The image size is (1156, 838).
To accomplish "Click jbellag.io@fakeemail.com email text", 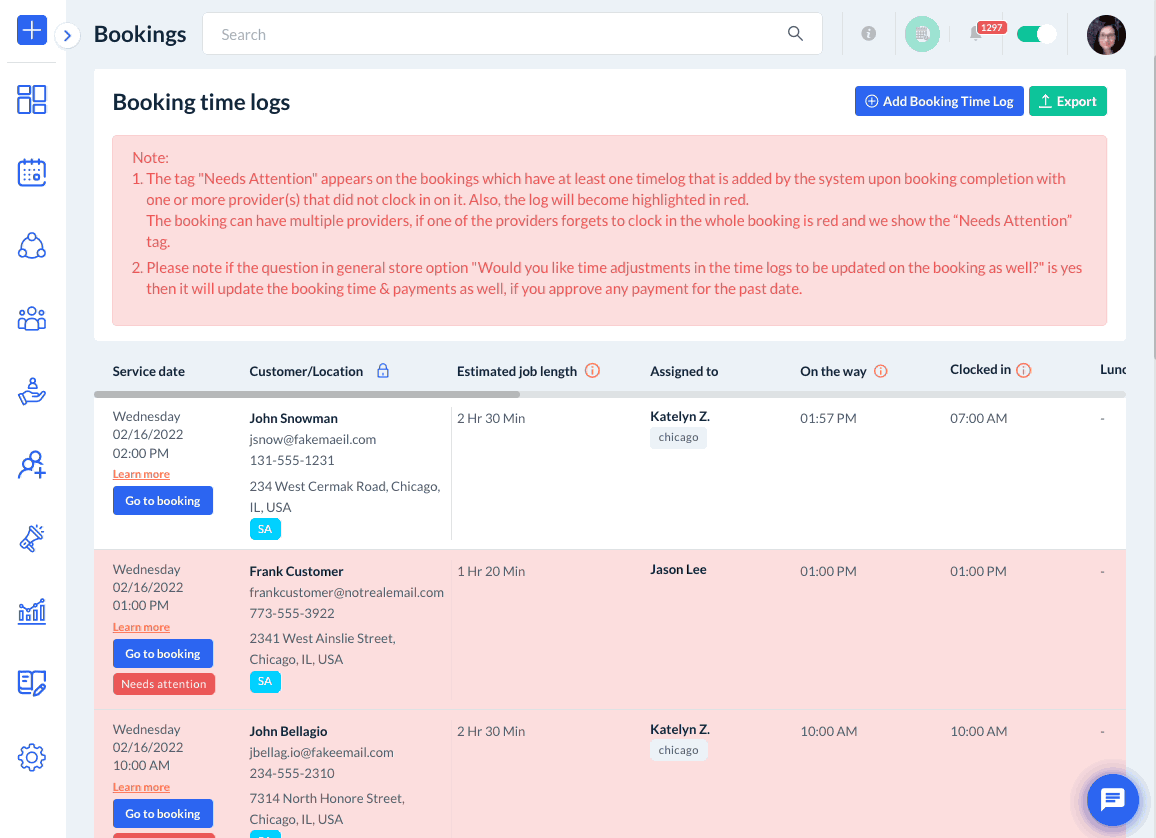I will [x=321, y=753].
